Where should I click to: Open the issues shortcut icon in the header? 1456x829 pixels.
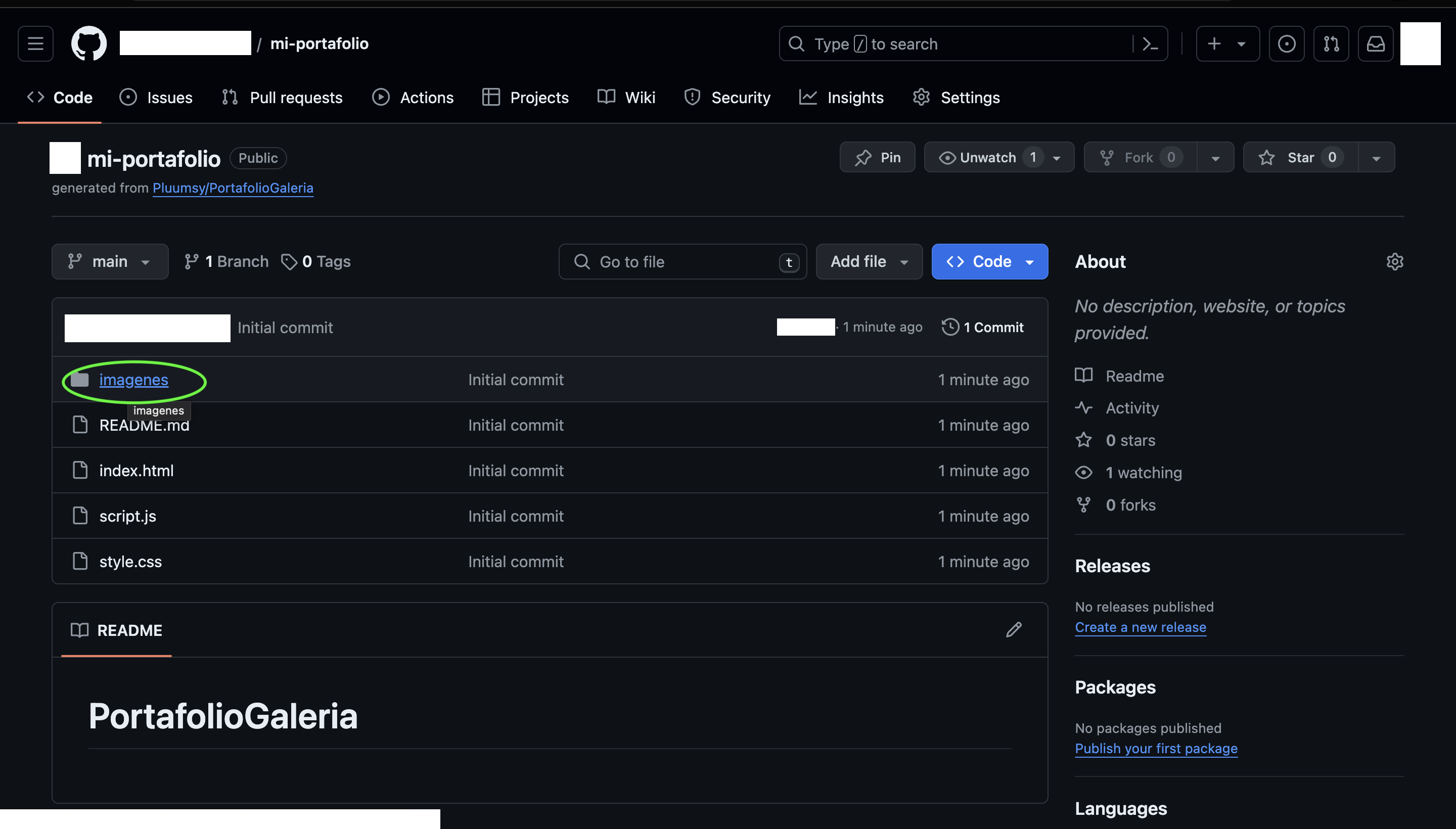pos(1286,44)
